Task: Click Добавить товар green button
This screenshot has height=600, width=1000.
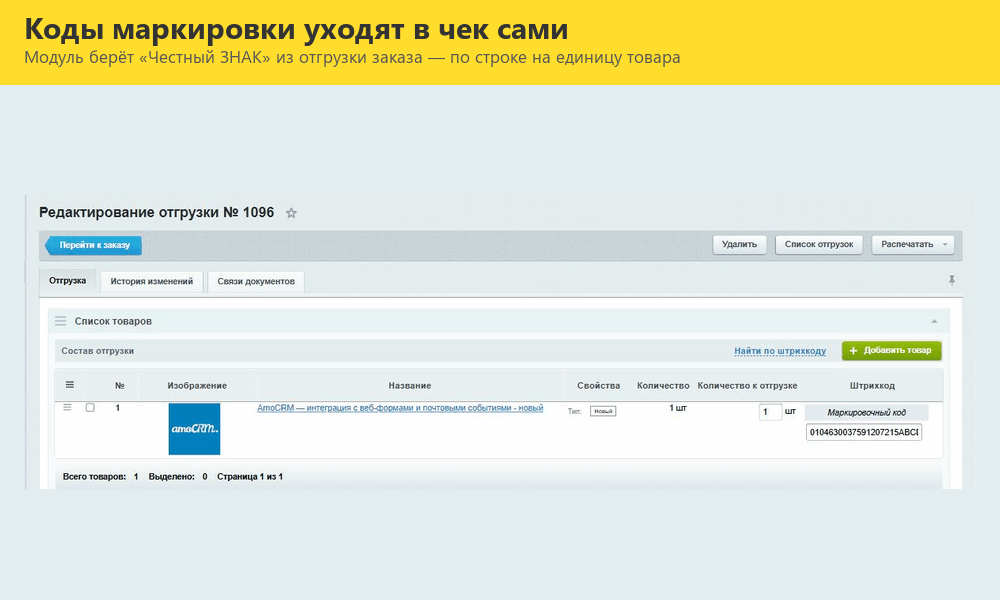Action: (x=891, y=351)
